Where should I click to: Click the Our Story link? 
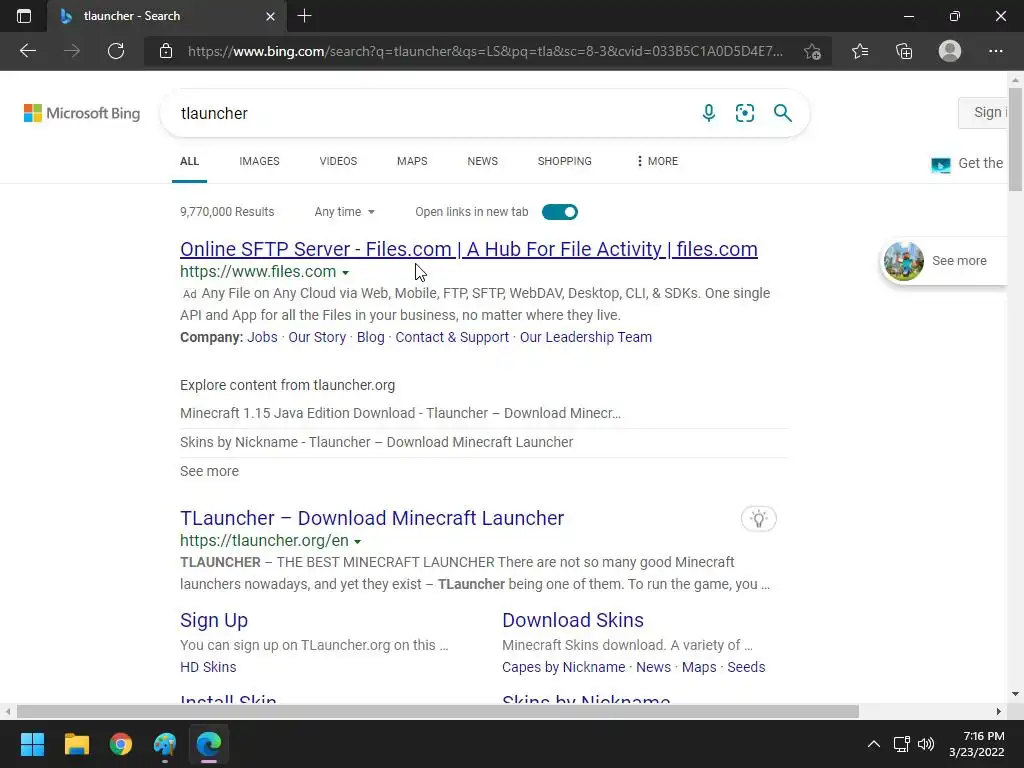[x=317, y=337]
